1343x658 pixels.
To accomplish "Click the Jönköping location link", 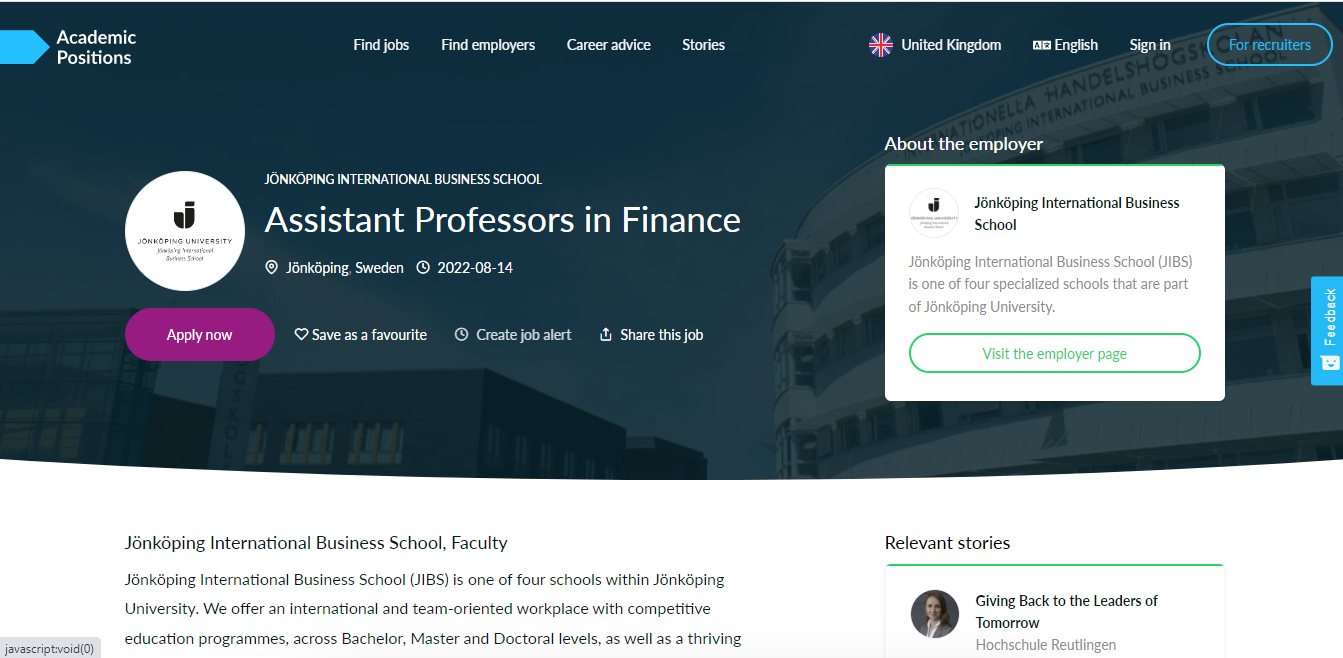I will pos(317,268).
